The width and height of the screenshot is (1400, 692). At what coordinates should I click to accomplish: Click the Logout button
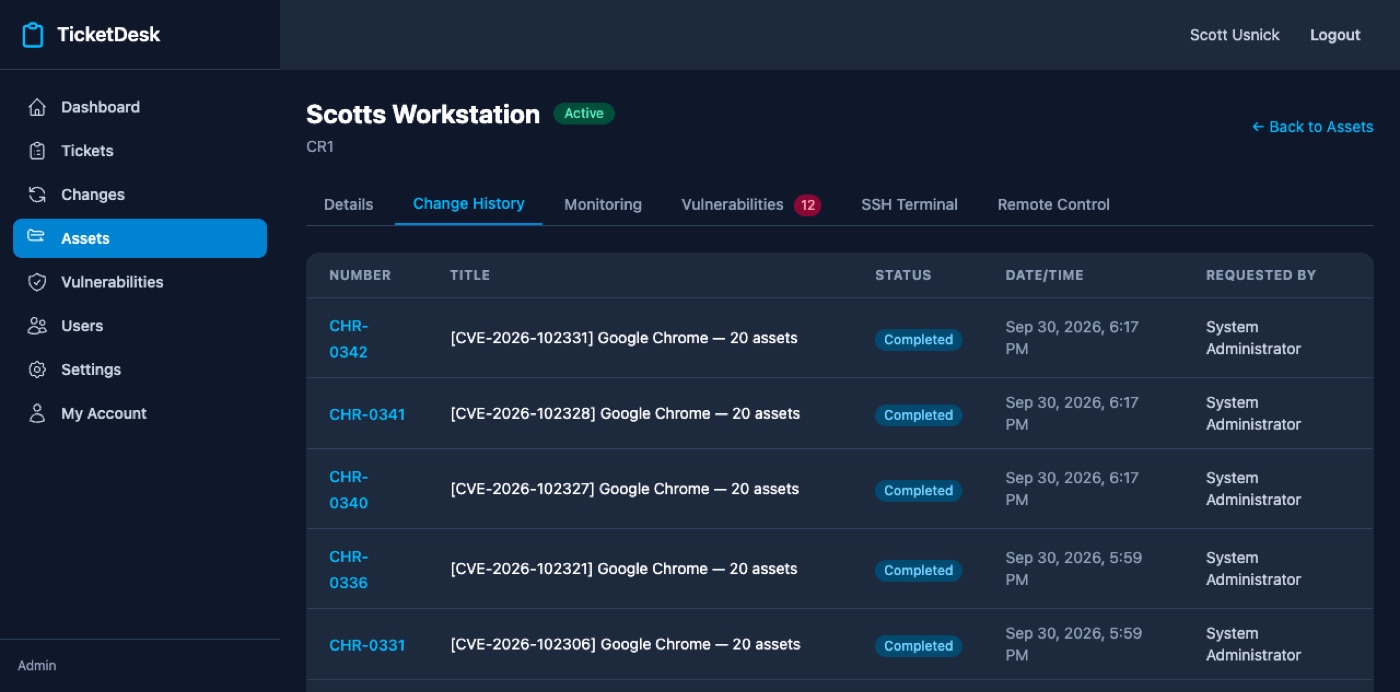[x=1335, y=35]
